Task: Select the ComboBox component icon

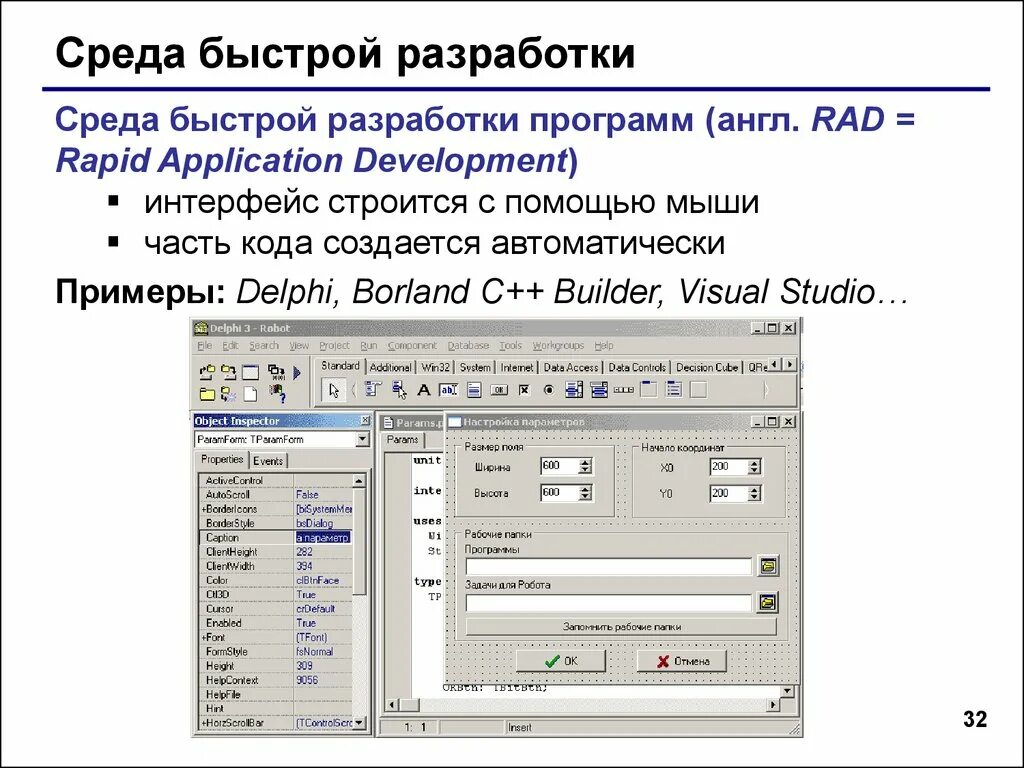Action: [x=599, y=390]
